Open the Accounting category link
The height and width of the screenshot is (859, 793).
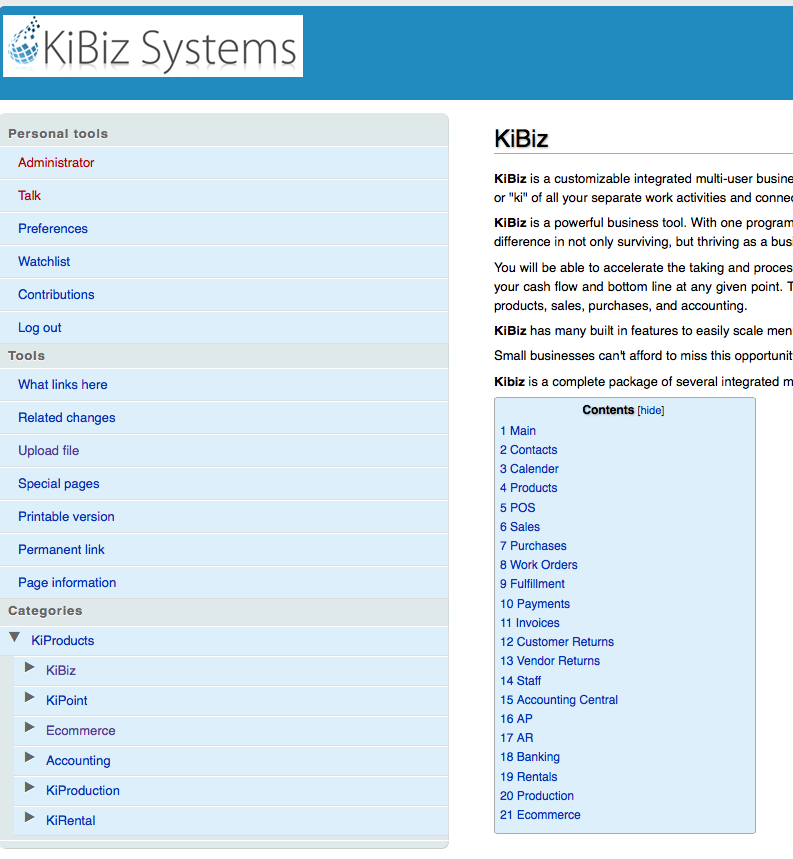(78, 761)
